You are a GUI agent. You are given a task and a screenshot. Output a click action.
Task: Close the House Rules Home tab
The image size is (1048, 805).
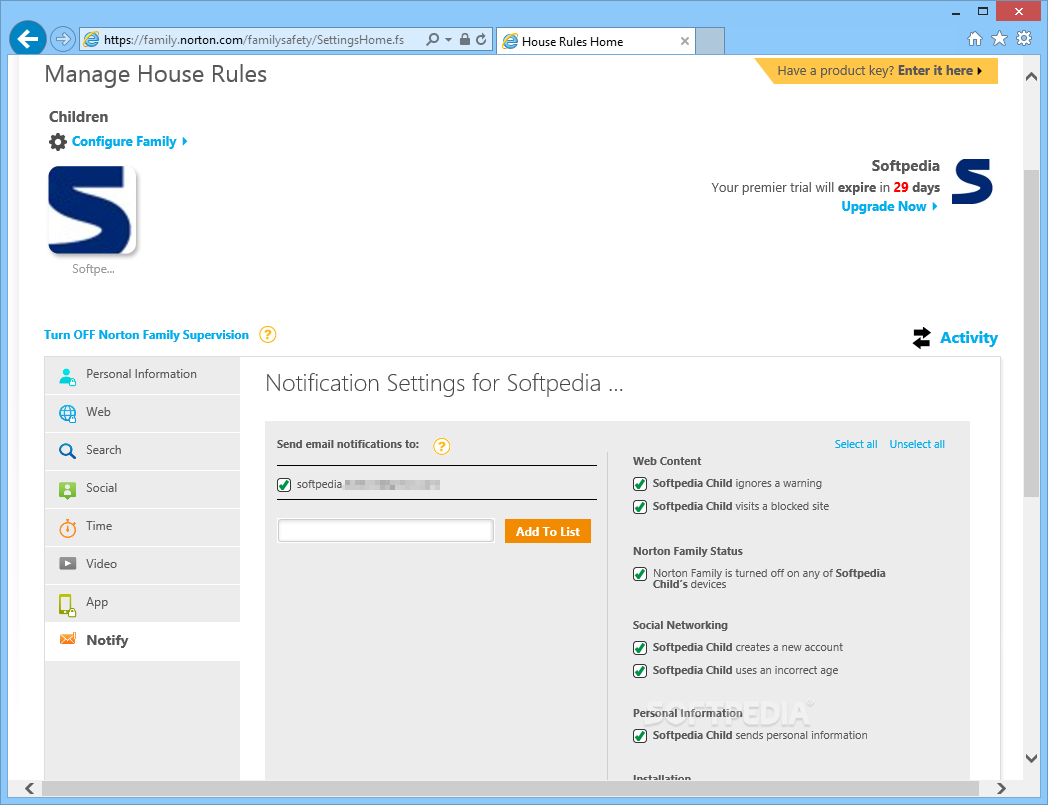coord(684,41)
